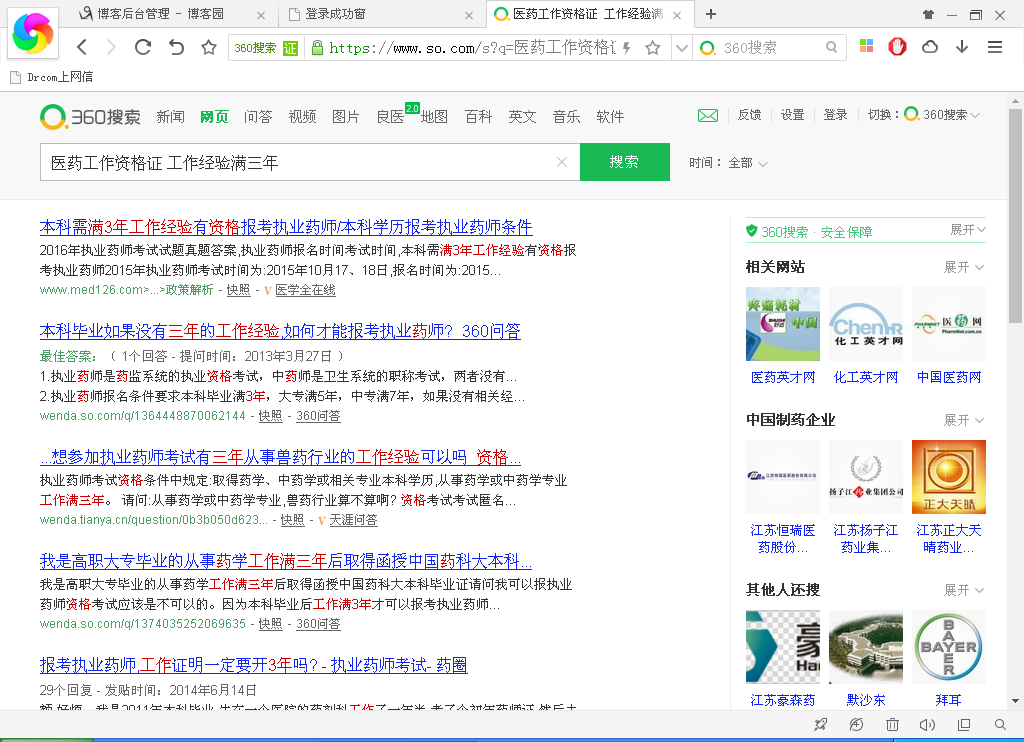
Task: Expand the 360搜索·安全保障 section
Action: 968,230
